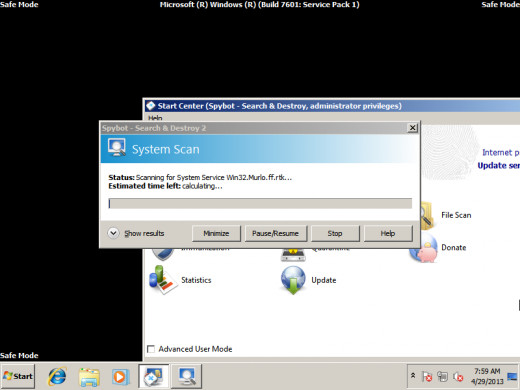
Task: Open Windows Explorer folder from taskbar
Action: click(x=89, y=377)
